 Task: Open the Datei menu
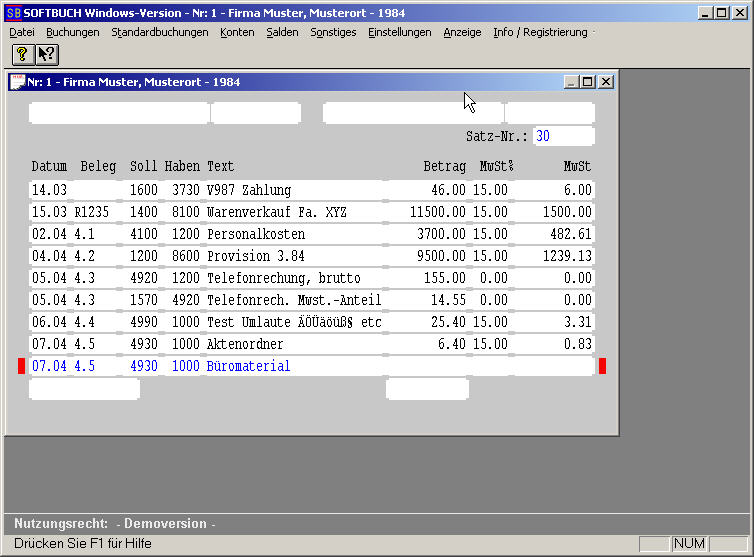pos(22,32)
